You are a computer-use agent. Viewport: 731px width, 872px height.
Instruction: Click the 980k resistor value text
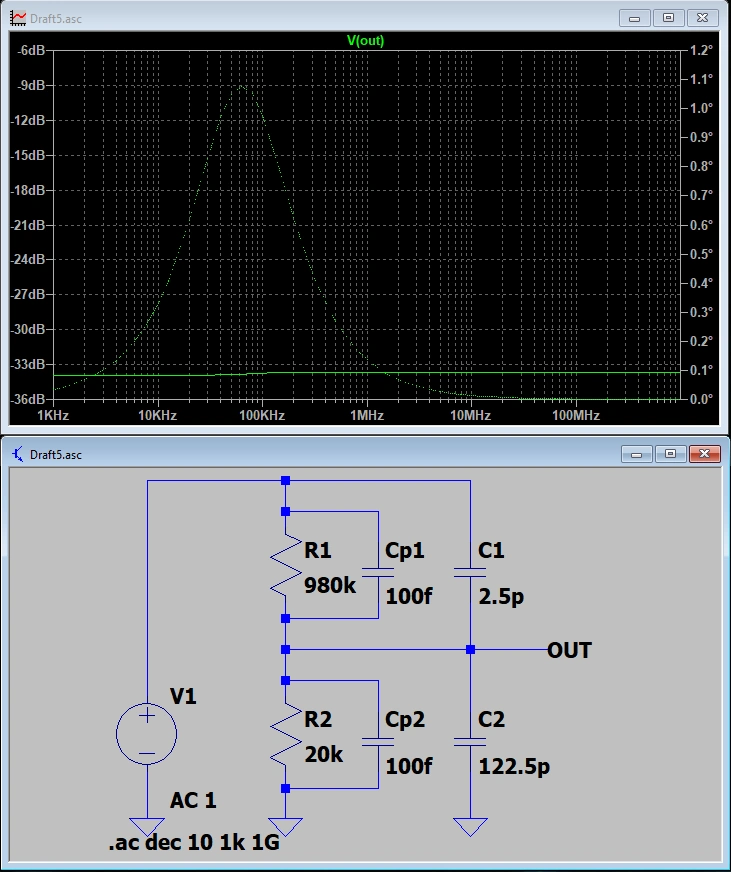(330, 586)
